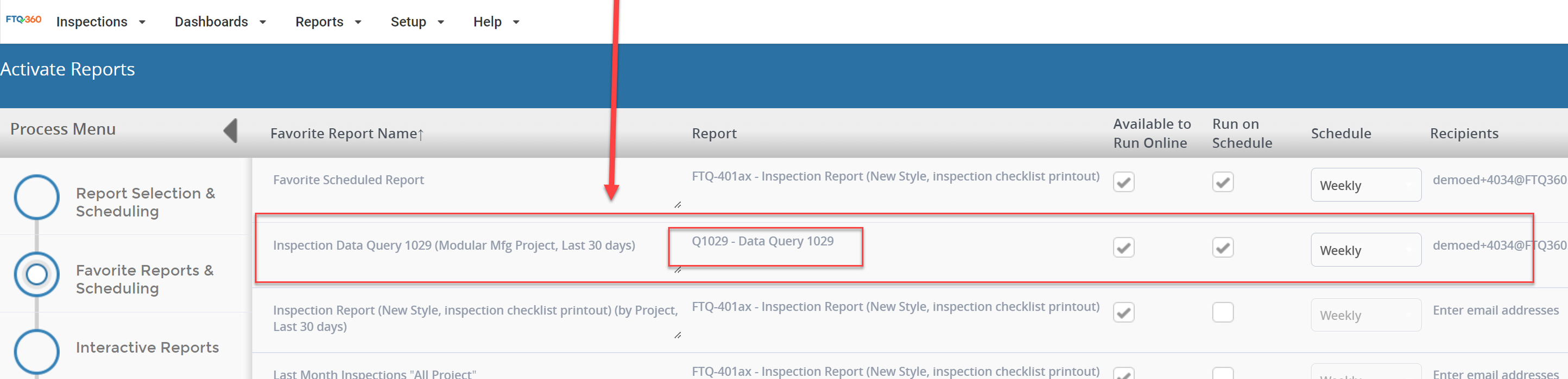Toggle Available Online for Data Query 1029
Screen dimensions: 1568x379
pyautogui.click(x=1123, y=248)
